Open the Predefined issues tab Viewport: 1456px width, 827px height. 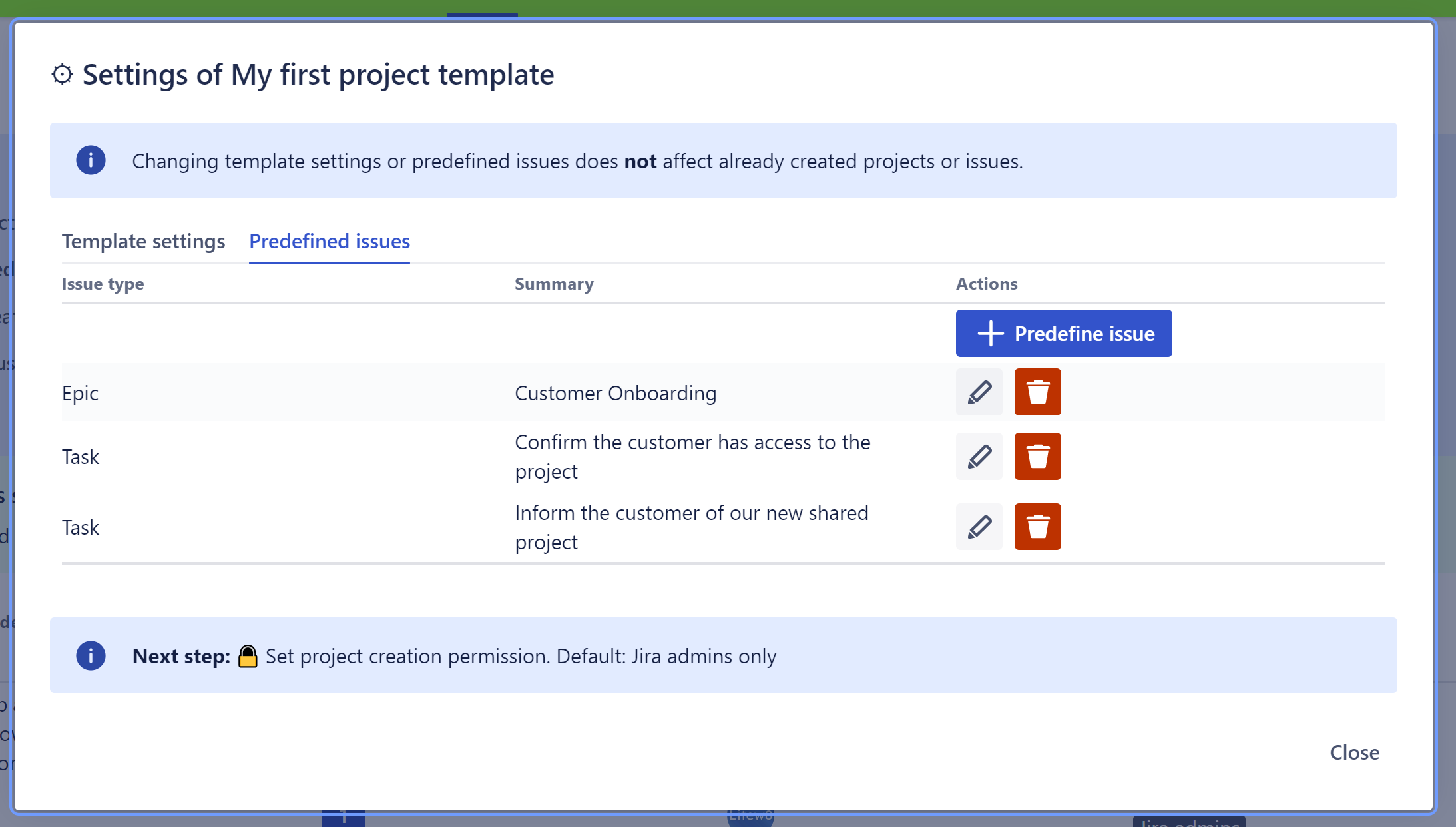point(329,241)
